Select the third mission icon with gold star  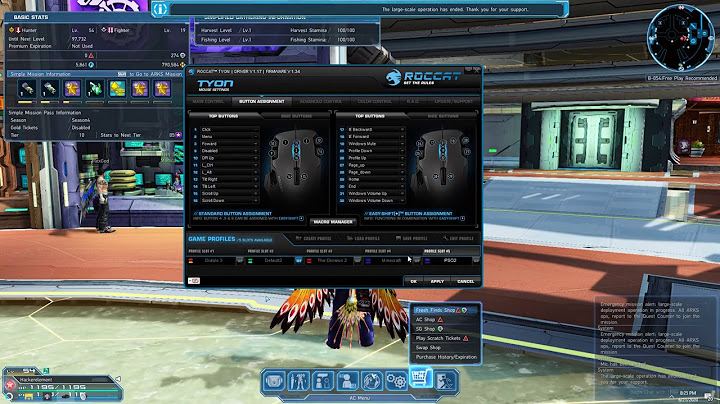(72, 88)
